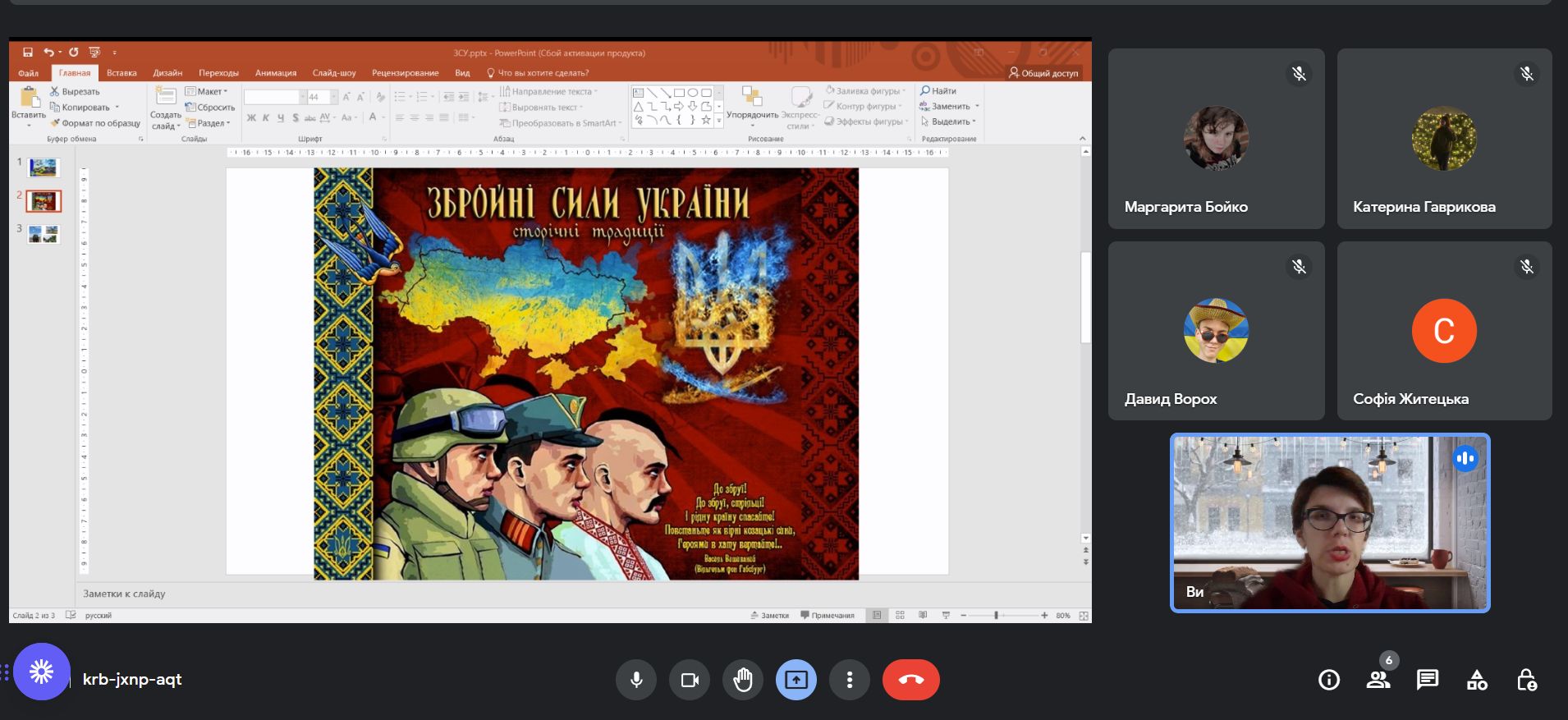The height and width of the screenshot is (720, 1568).
Task: Open more options three-dot menu
Action: 850,680
